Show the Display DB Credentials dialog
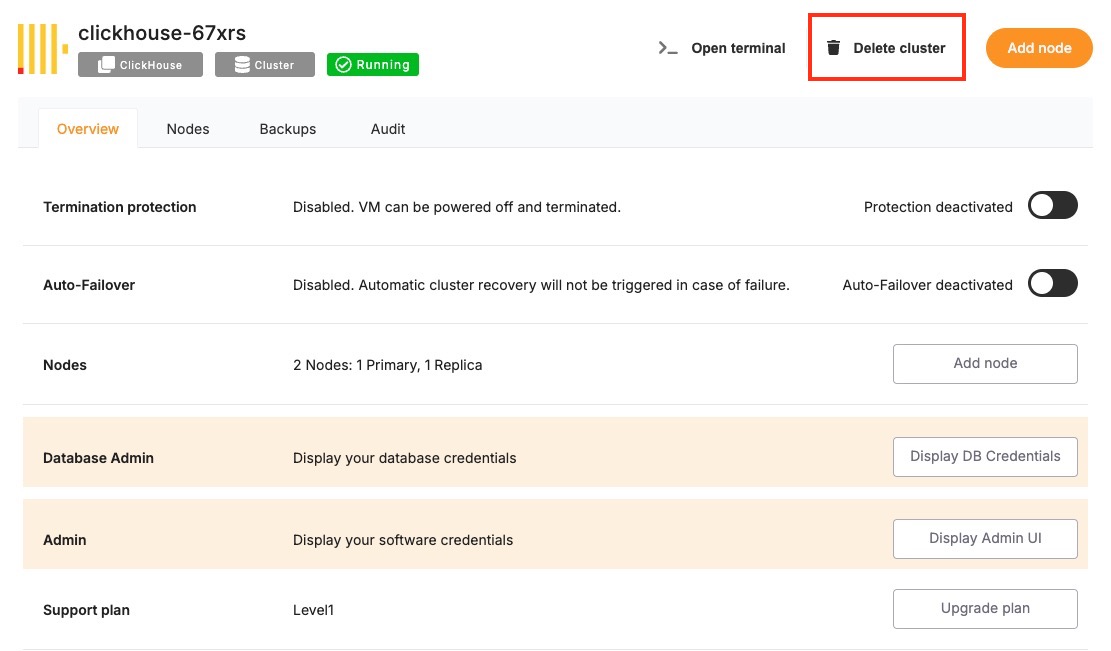 (x=985, y=457)
